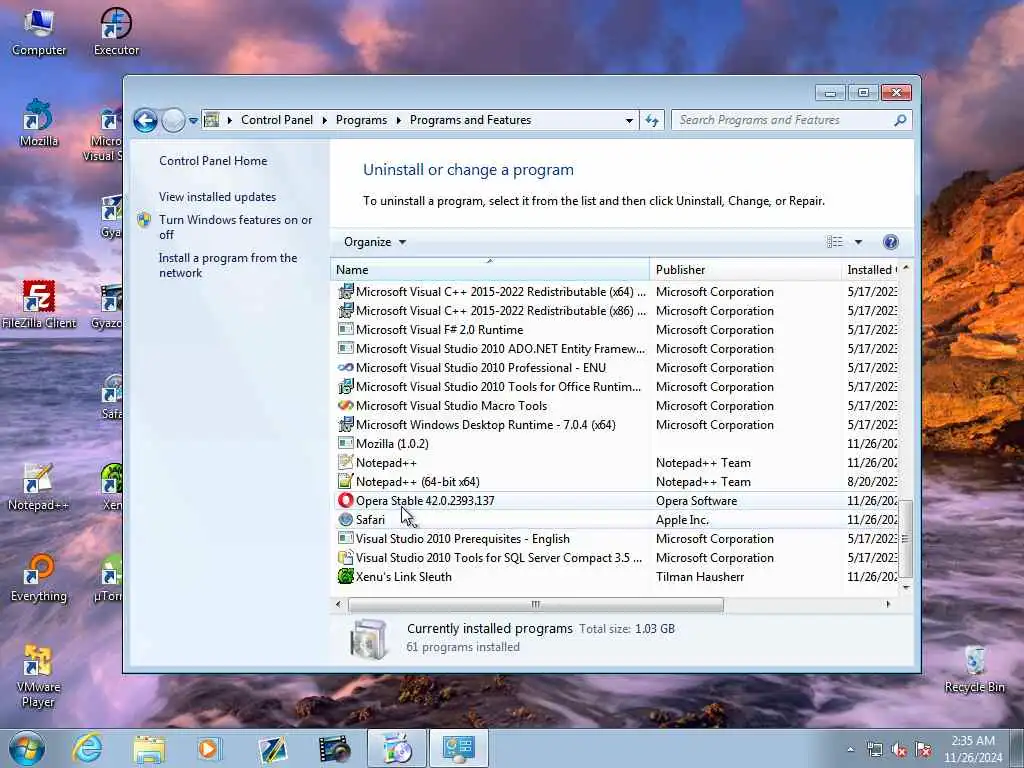Open Windows Explorer folder on taskbar
The width and height of the screenshot is (1024, 768).
click(x=150, y=749)
